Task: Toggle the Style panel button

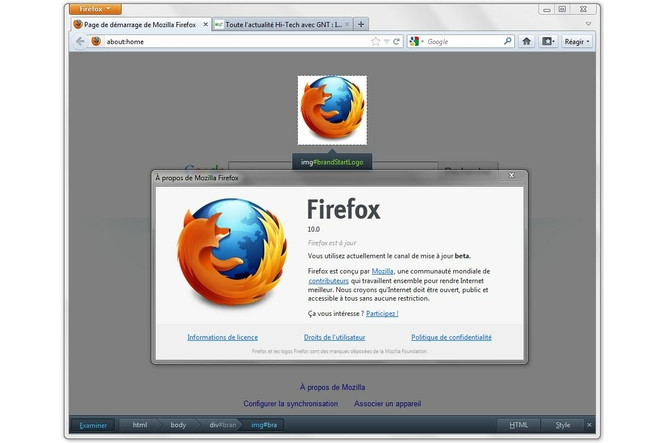Action: [x=563, y=425]
